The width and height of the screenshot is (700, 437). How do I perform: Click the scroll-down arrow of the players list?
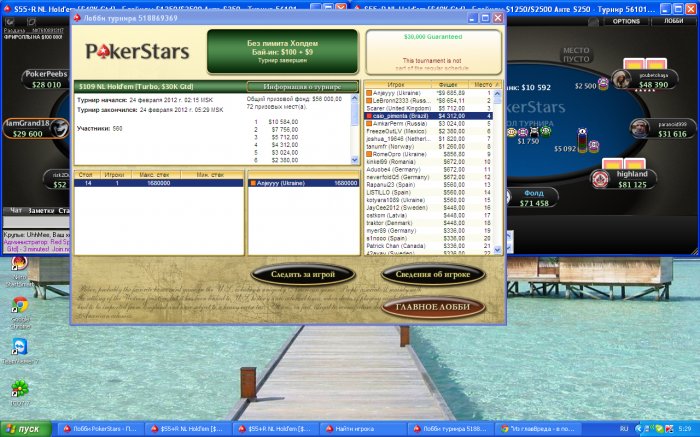pyautogui.click(x=498, y=250)
